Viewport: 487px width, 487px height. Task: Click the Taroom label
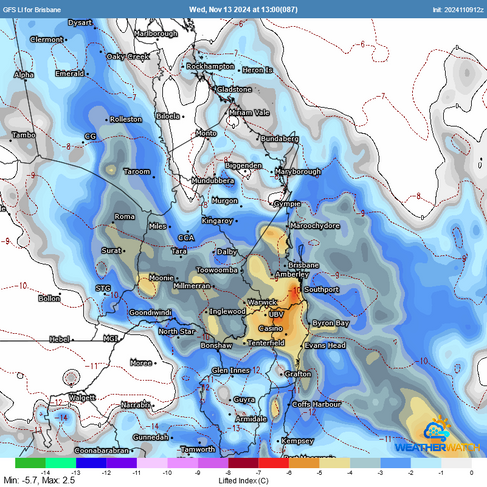coord(137,171)
